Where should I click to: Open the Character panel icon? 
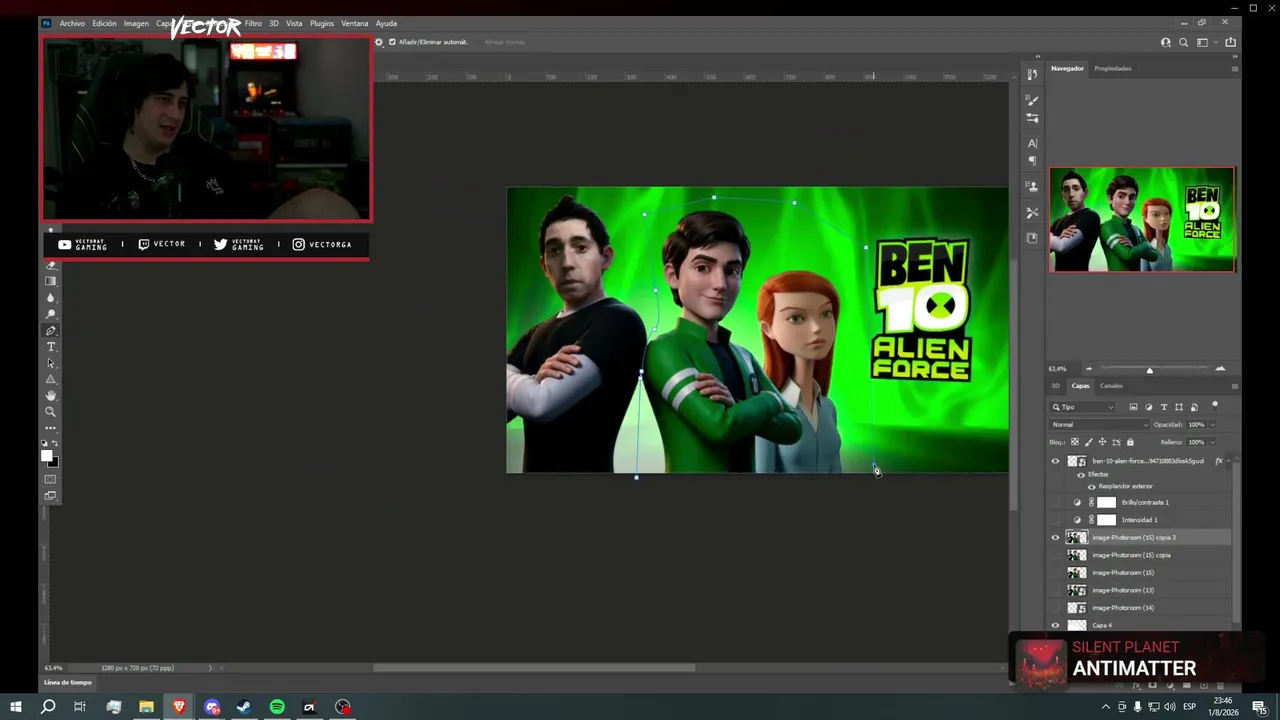pos(1032,143)
